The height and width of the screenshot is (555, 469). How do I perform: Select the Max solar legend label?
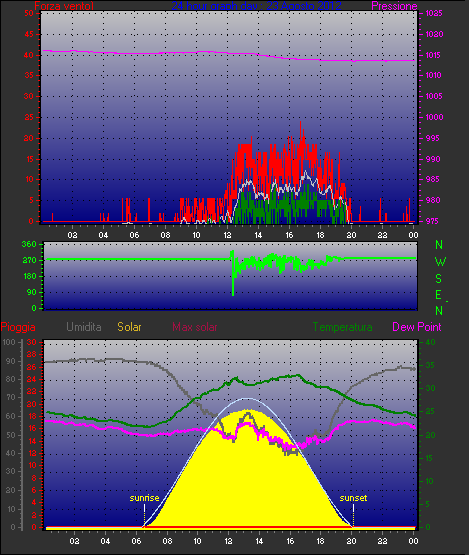click(195, 327)
